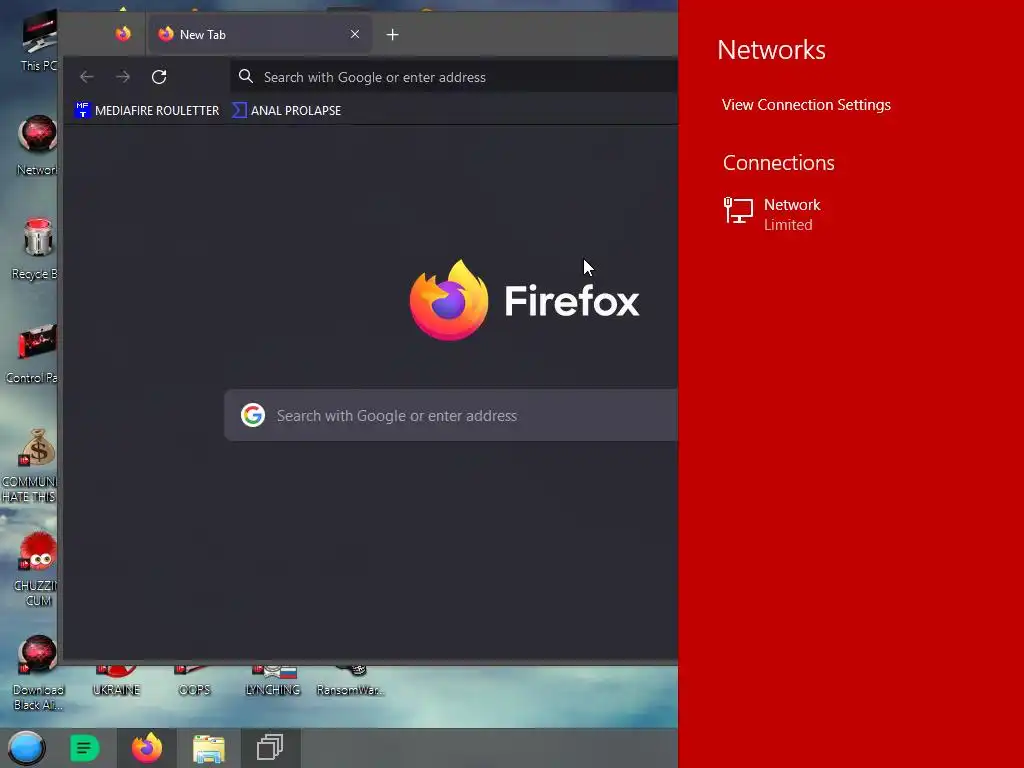Open the stacked windows taskbar icon

point(270,748)
